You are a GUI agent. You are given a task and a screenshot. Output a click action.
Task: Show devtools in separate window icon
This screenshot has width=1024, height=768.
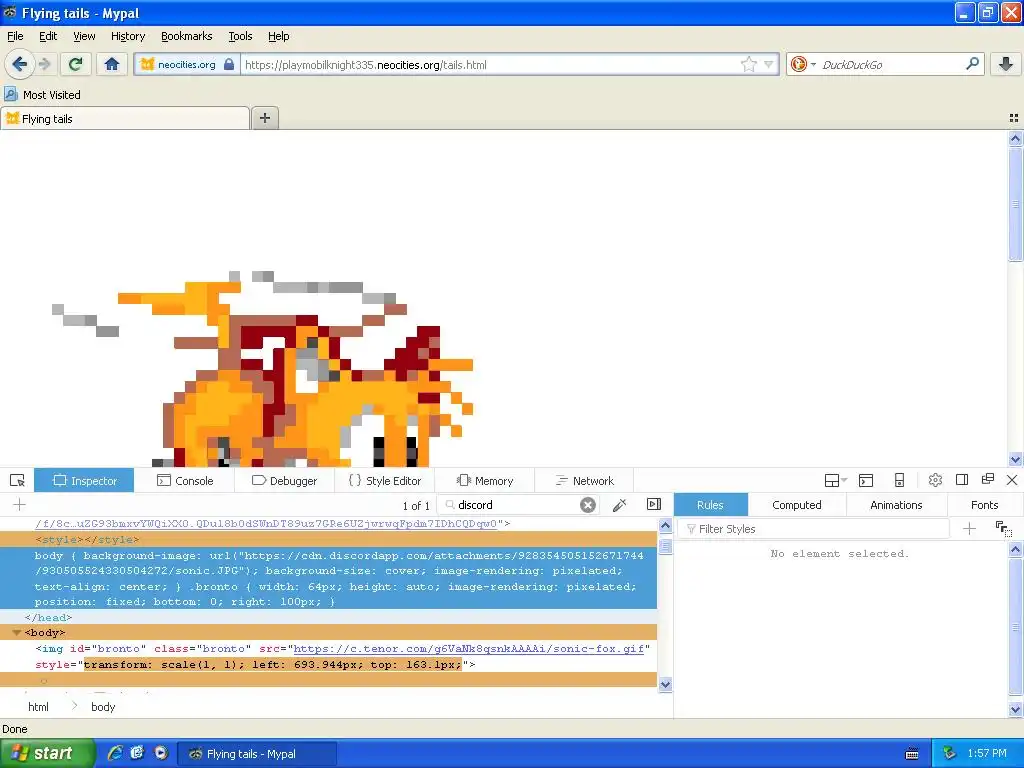pos(987,479)
